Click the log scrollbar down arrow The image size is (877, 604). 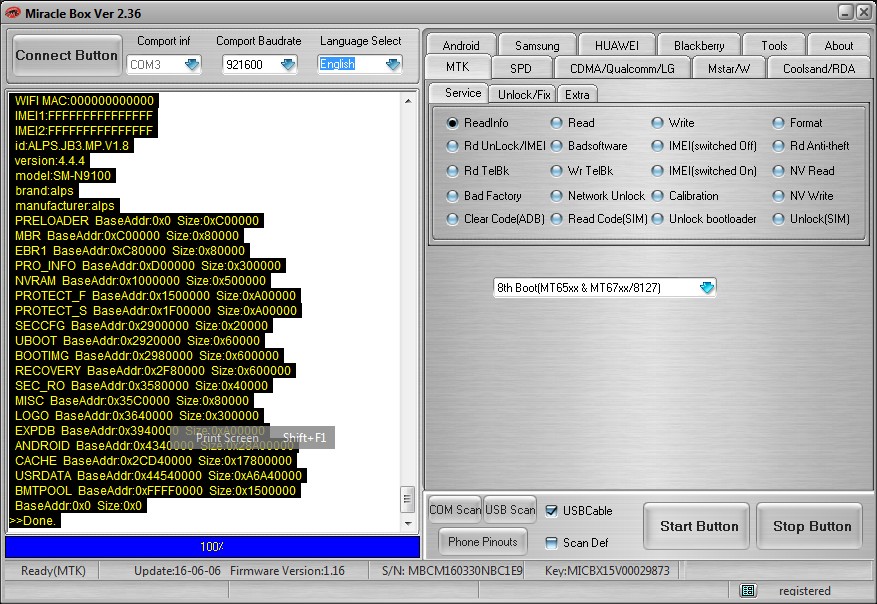click(x=408, y=524)
